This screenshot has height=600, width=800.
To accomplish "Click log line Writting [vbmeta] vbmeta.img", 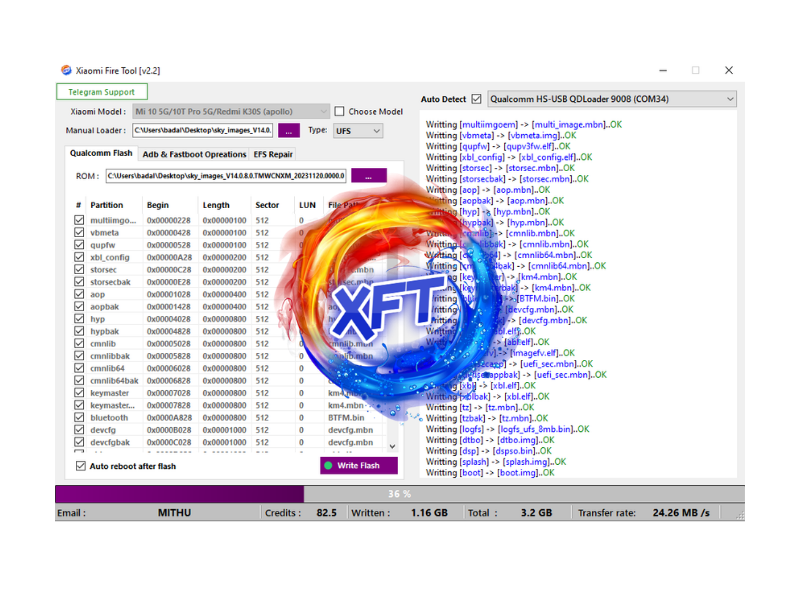I will coord(501,135).
